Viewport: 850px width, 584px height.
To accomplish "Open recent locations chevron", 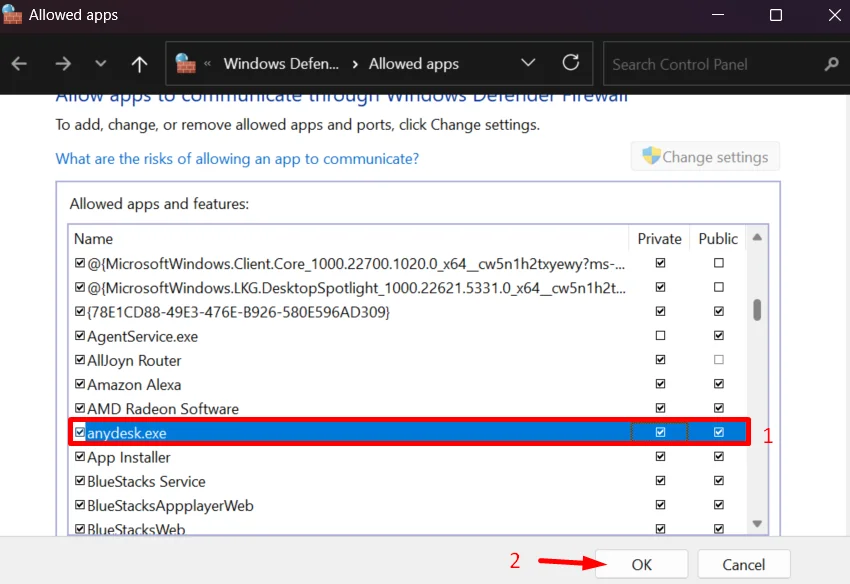I will 100,63.
